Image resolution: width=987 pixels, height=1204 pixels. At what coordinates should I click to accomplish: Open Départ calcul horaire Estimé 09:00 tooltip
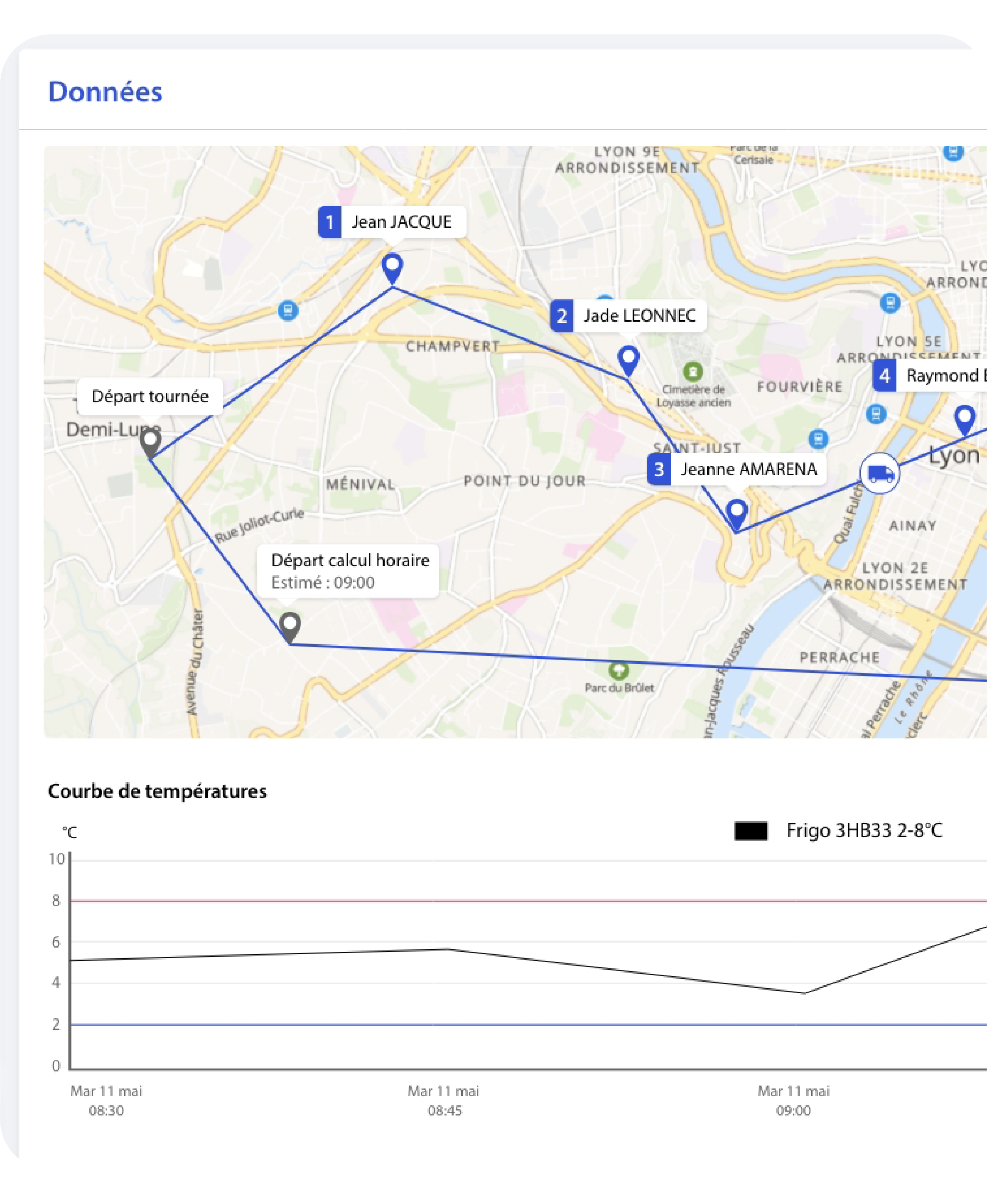[x=348, y=571]
